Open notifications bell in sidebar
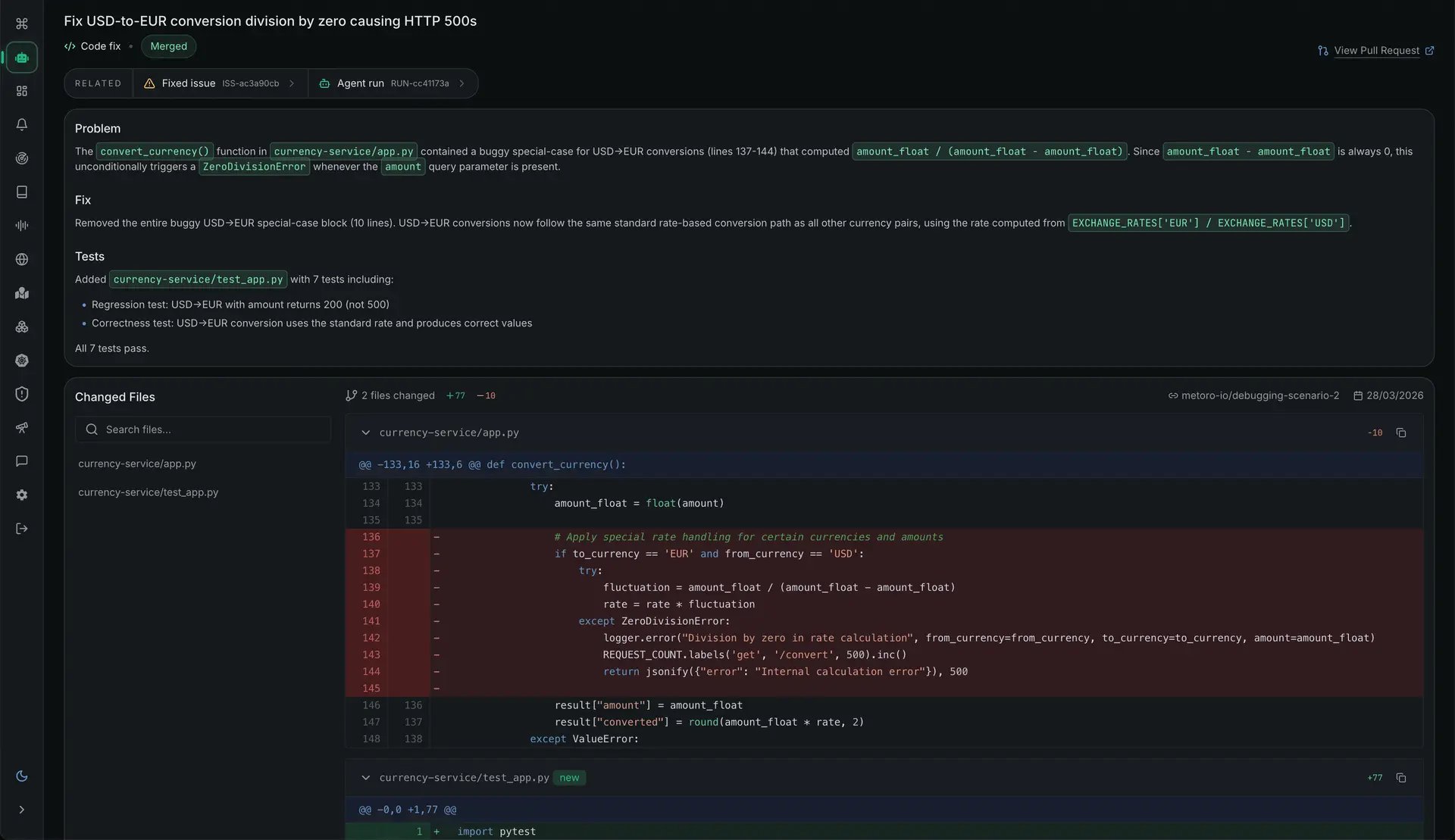Screen dimensions: 1455x840 click(22, 124)
